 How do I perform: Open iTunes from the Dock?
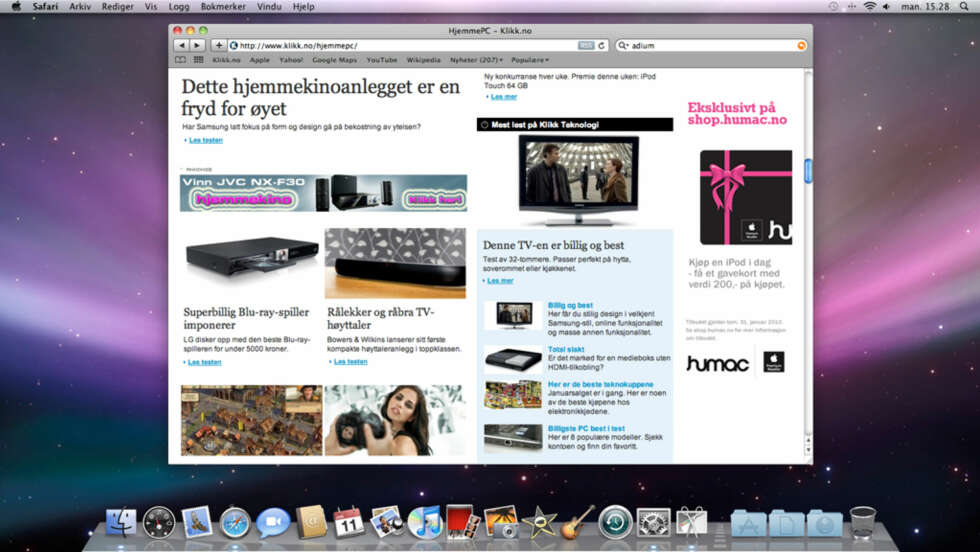coord(425,523)
